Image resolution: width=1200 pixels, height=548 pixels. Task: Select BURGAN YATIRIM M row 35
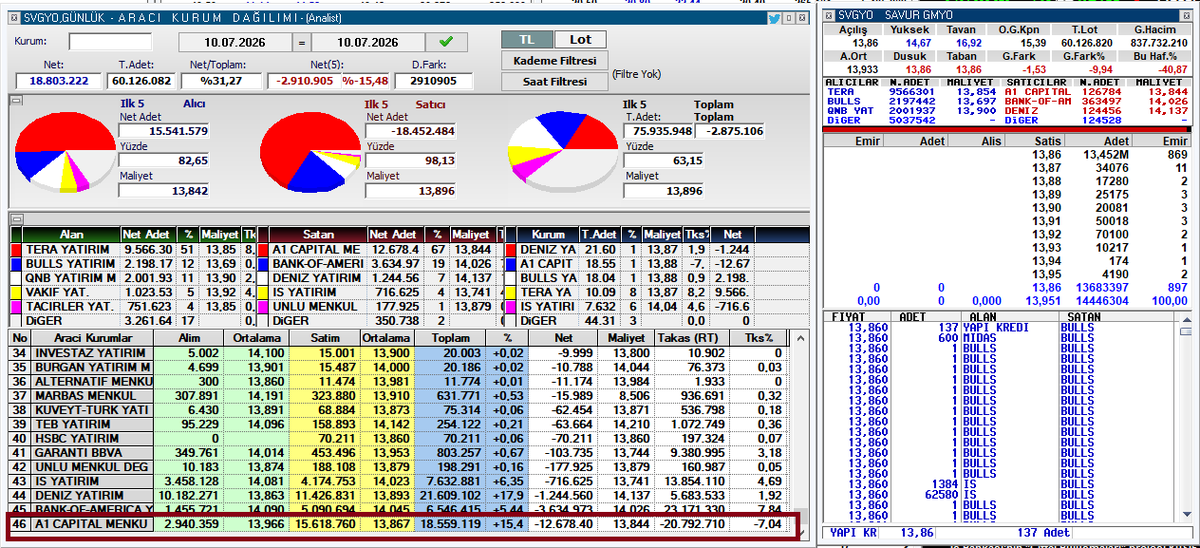click(400, 367)
